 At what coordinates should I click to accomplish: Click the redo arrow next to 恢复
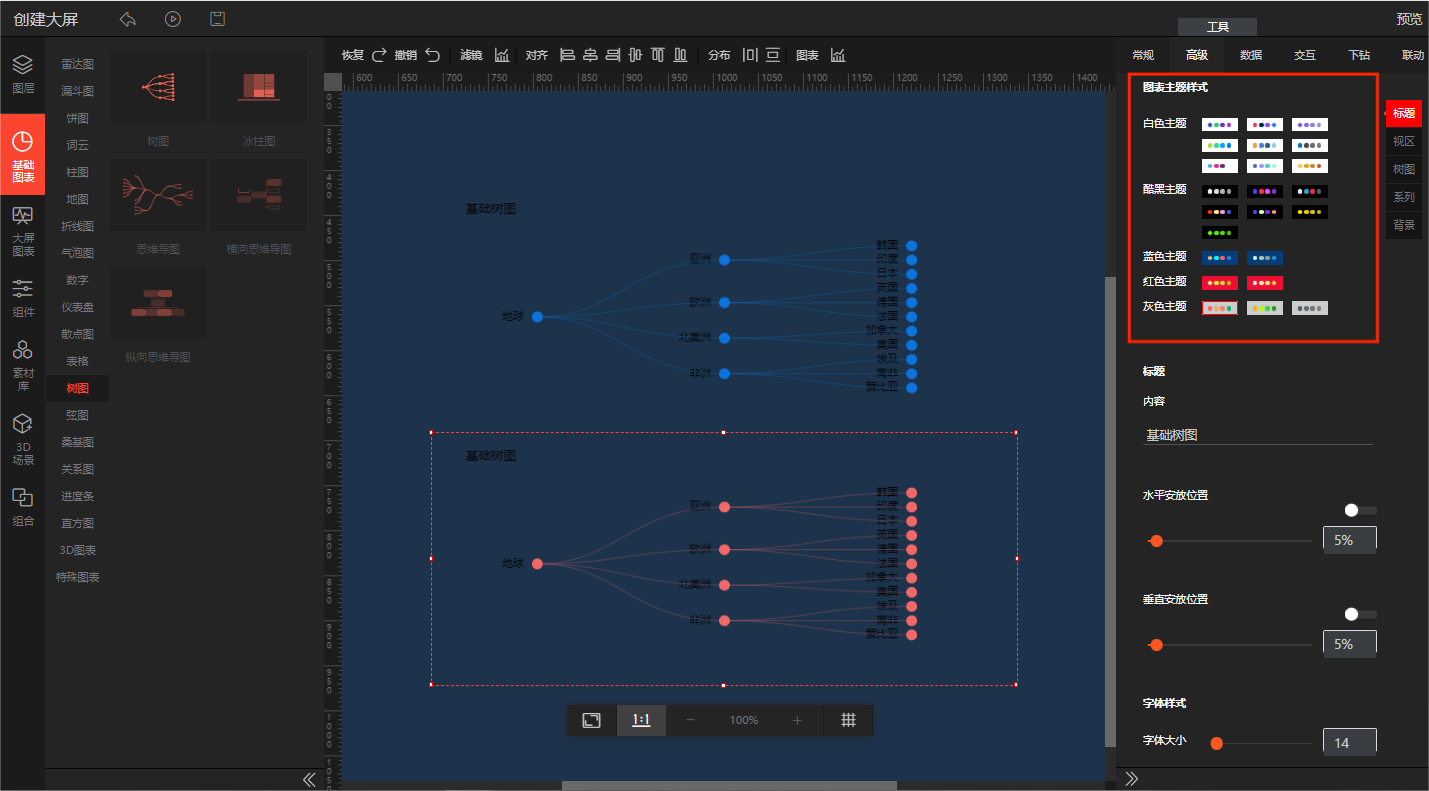click(x=379, y=55)
